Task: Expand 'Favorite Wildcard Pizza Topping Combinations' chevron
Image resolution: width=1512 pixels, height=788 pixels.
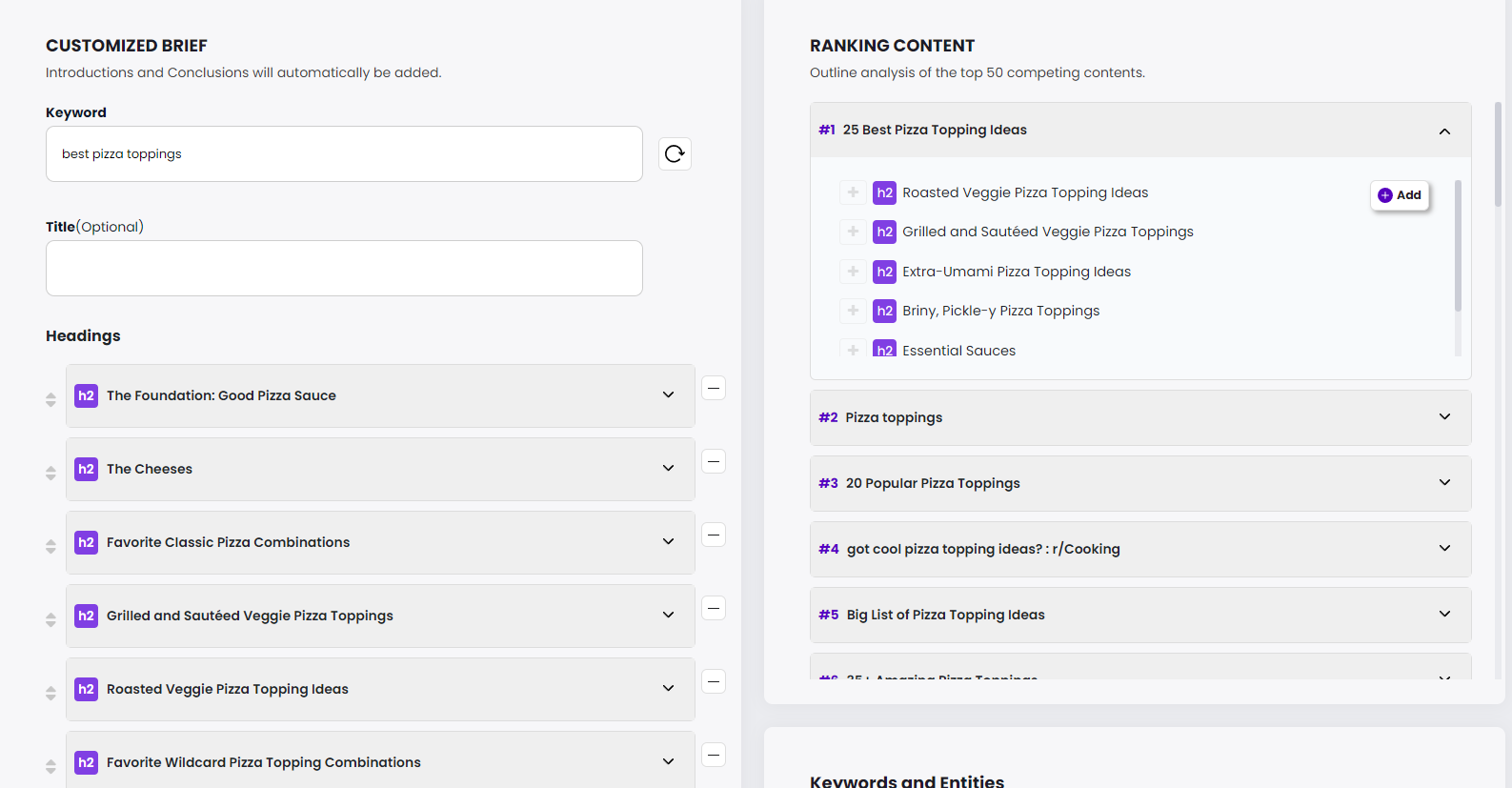Action: point(668,761)
